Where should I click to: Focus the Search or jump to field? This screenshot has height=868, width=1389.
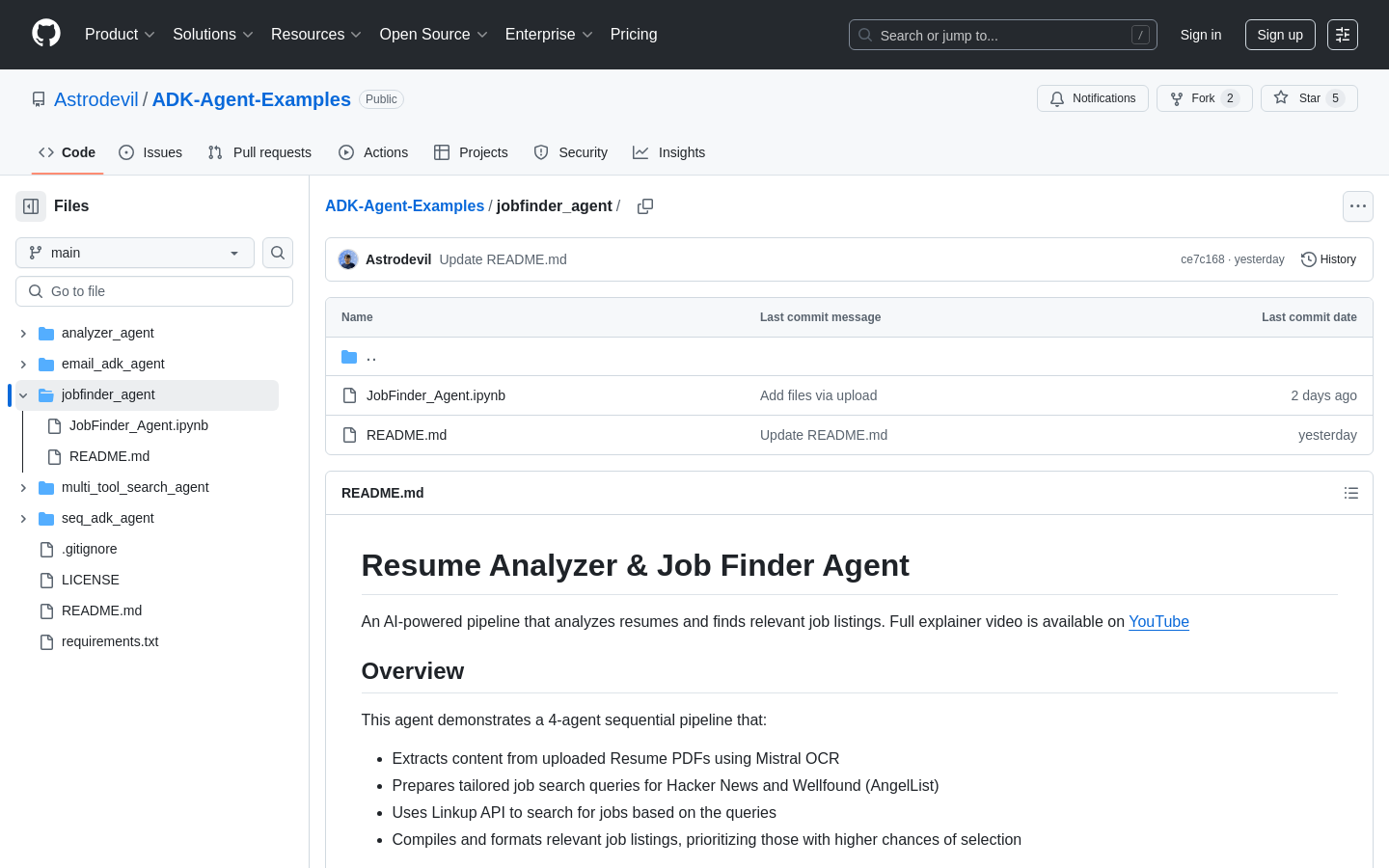(x=1003, y=35)
